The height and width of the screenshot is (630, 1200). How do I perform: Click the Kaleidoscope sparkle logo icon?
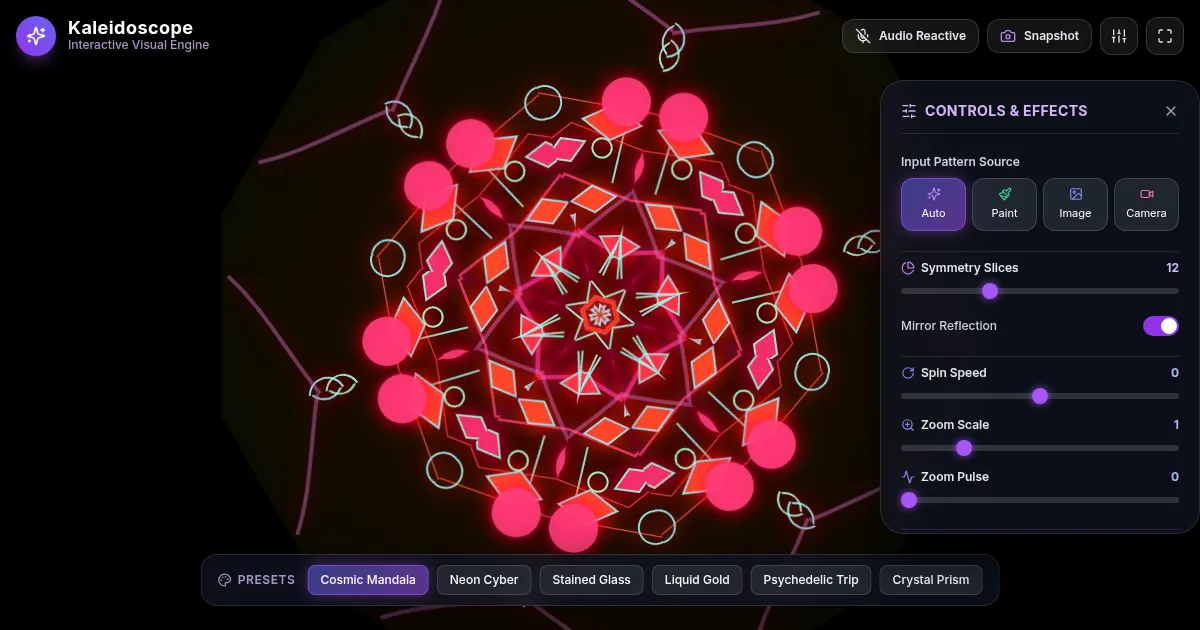click(x=36, y=36)
